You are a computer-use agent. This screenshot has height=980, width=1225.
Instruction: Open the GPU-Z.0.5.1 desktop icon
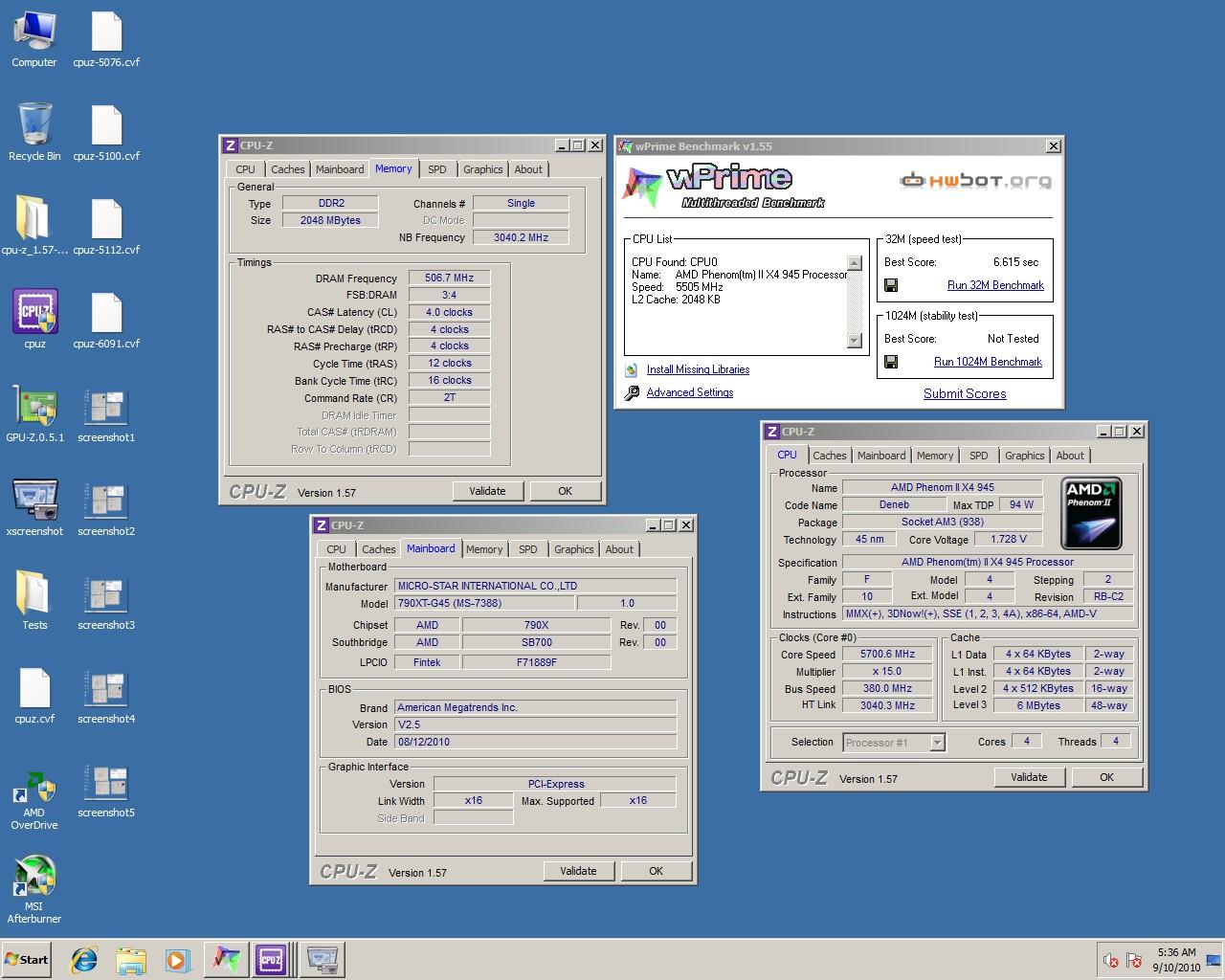pyautogui.click(x=34, y=413)
